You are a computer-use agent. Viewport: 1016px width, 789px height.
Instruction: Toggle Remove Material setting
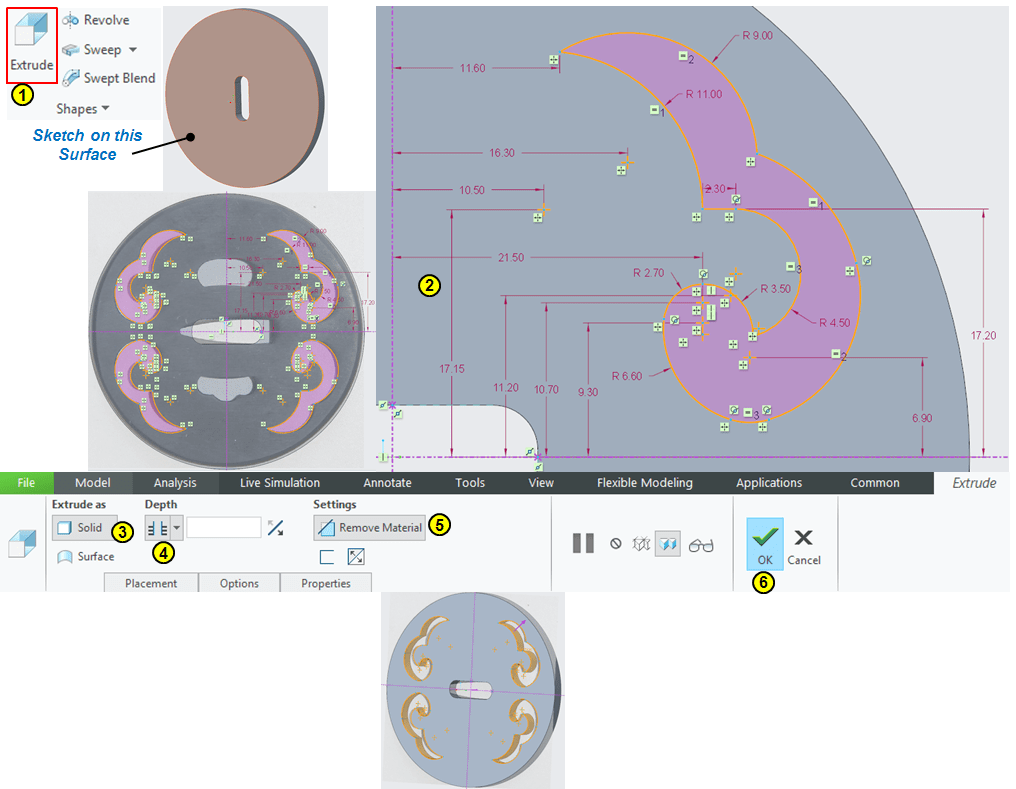click(x=369, y=527)
